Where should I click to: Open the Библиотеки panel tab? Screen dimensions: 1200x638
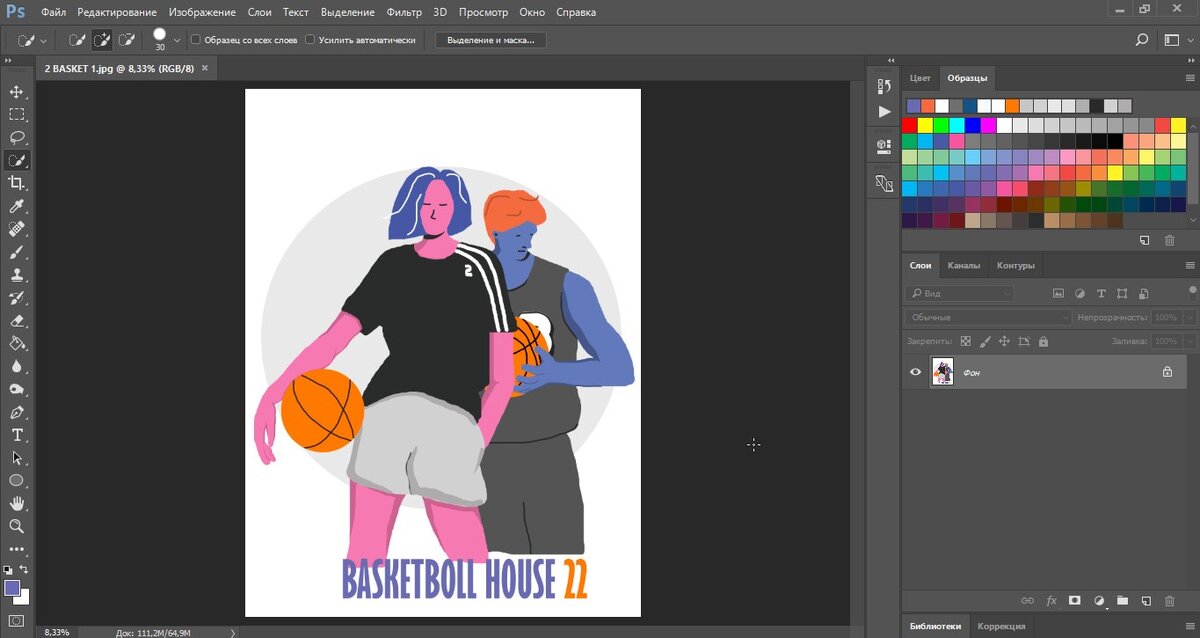coord(936,626)
